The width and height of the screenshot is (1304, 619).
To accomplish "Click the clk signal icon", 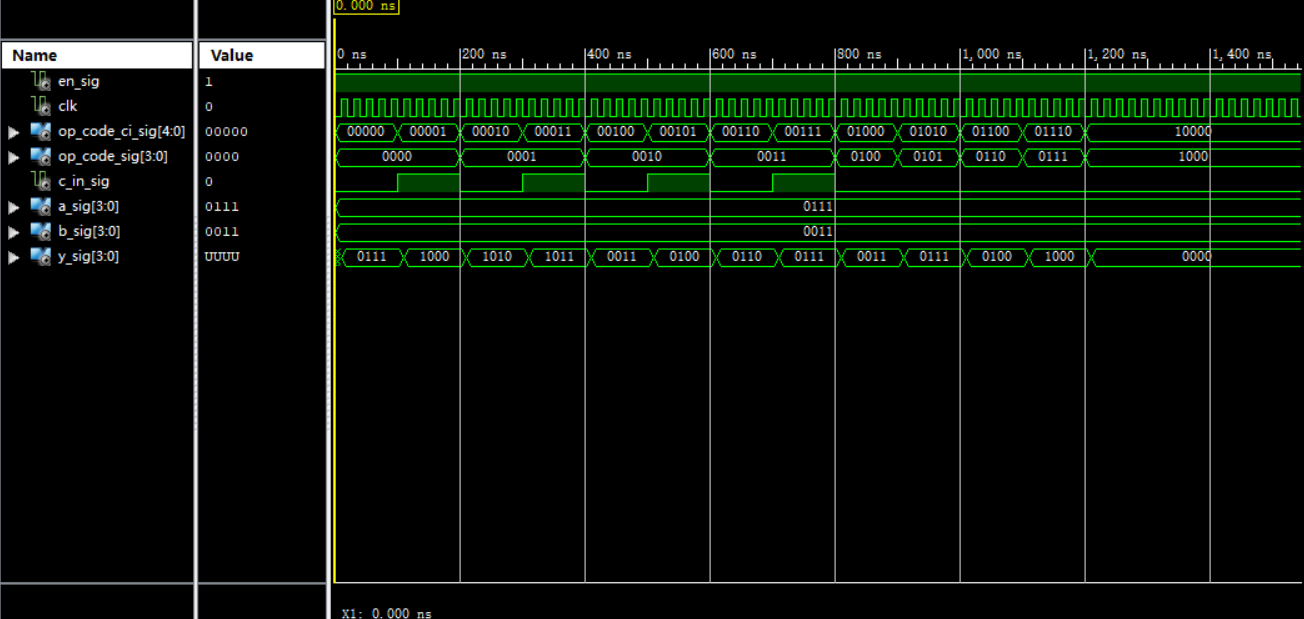I will click(x=41, y=106).
